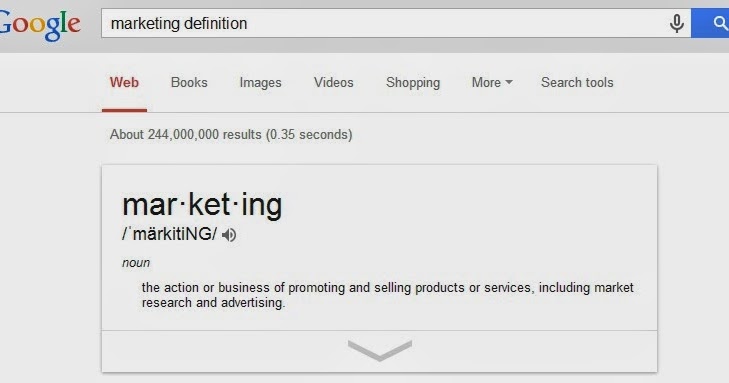The height and width of the screenshot is (383, 729).
Task: Click the mar·ket·ing headword
Action: [202, 205]
